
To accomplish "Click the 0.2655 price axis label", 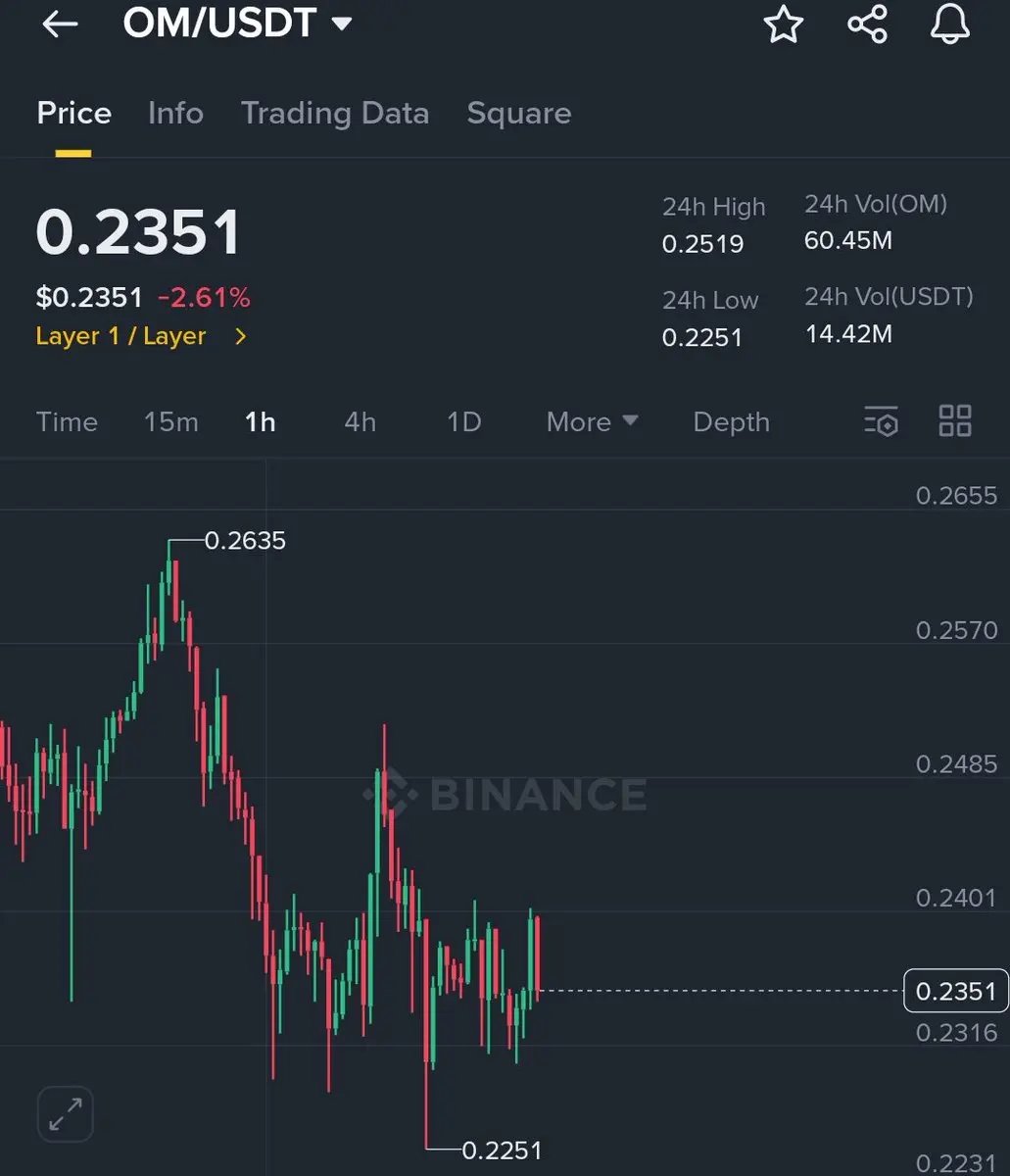I will pos(956,496).
